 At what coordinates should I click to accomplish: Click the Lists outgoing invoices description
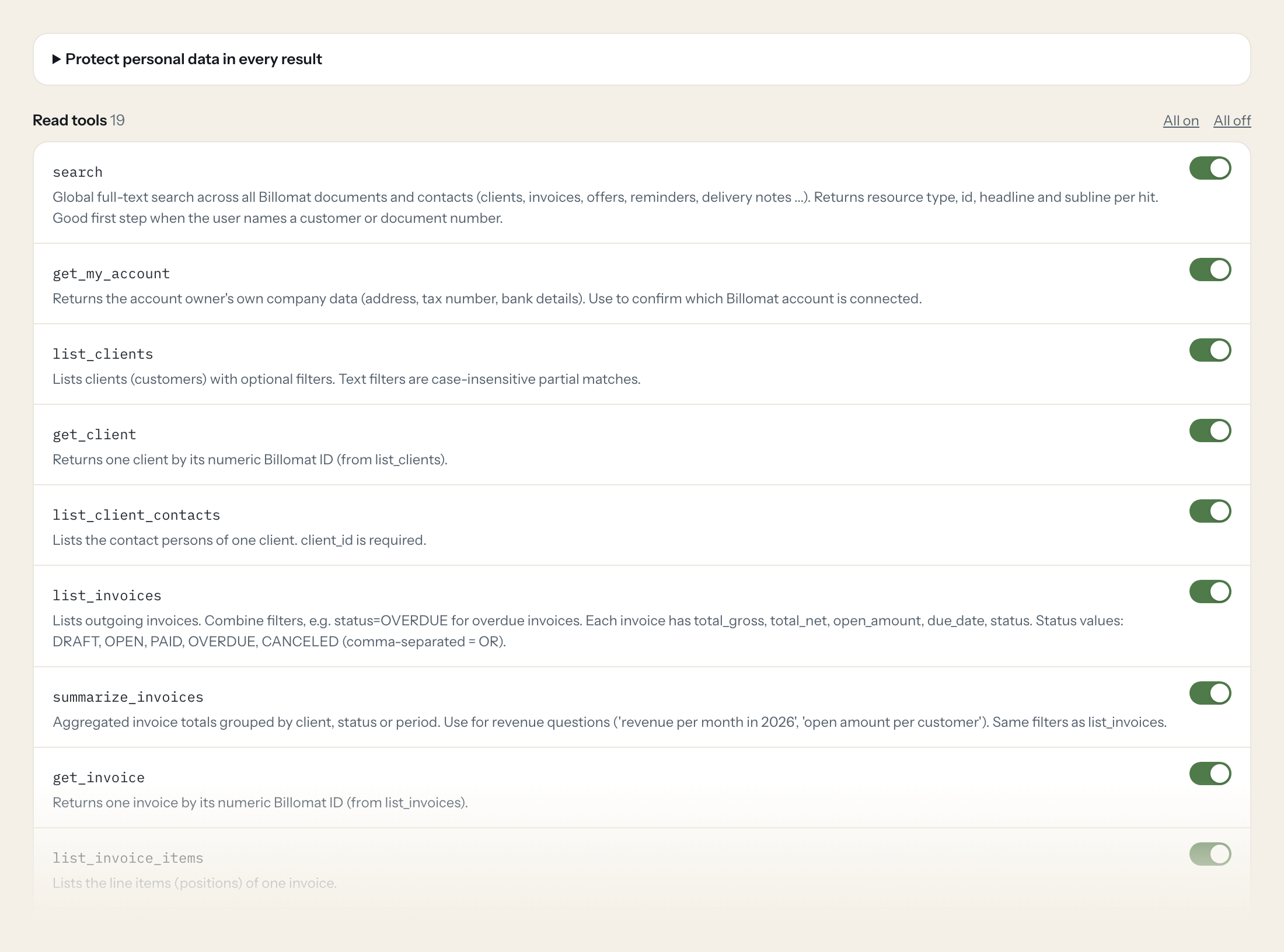588,631
